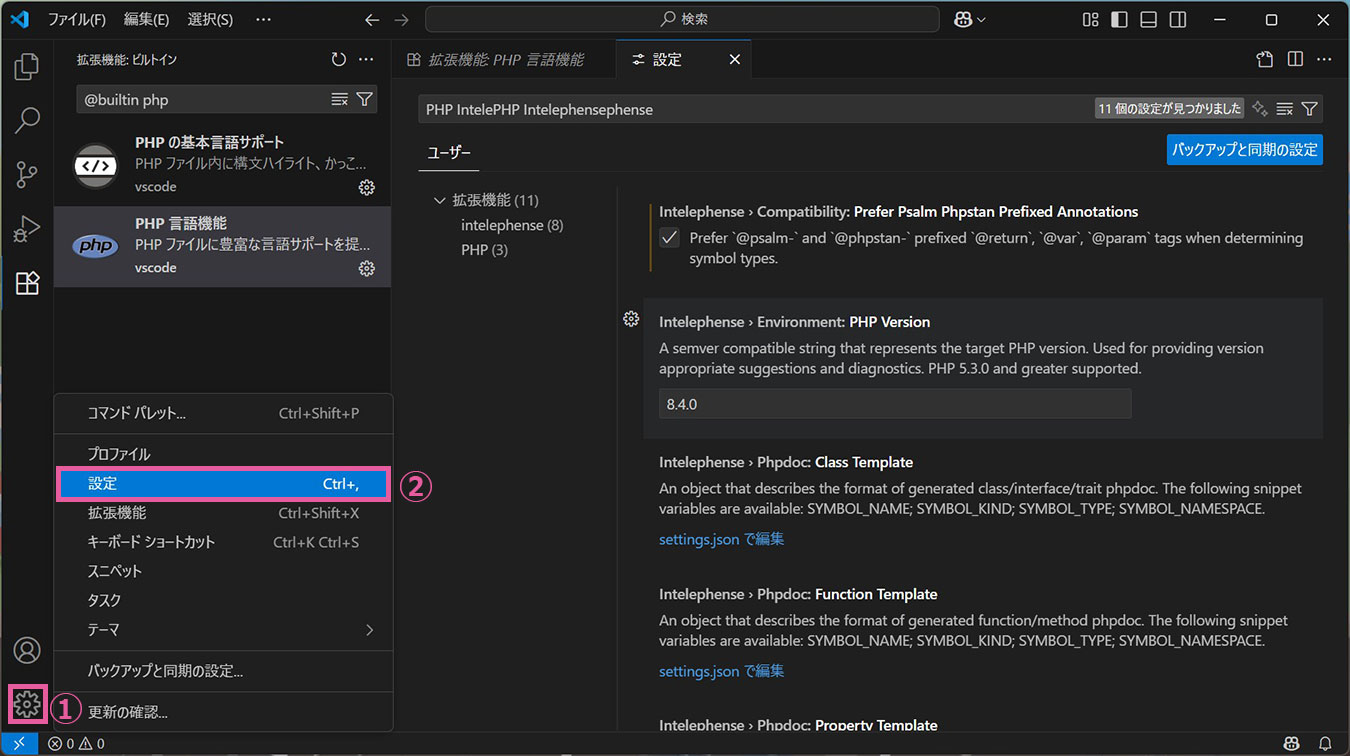Viewport: 1350px width, 756px height.
Task: Go forward with the right arrow
Action: click(x=401, y=20)
